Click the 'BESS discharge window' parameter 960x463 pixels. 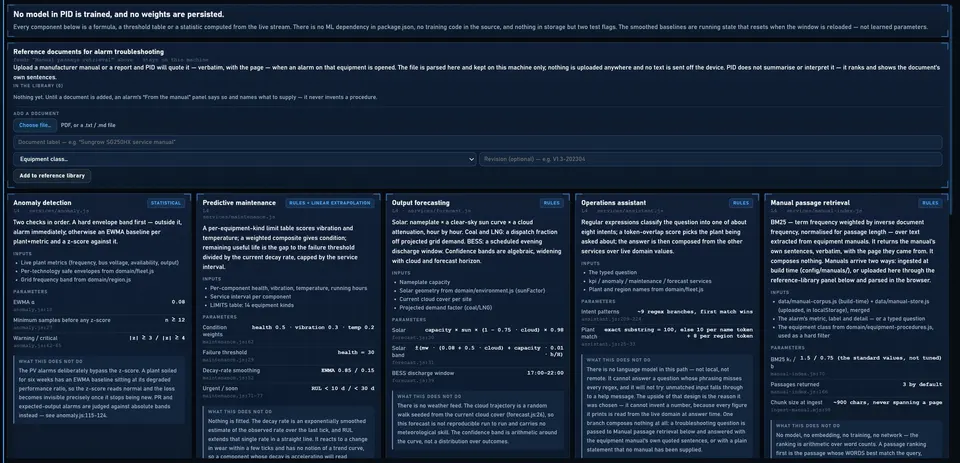[x=421, y=372]
